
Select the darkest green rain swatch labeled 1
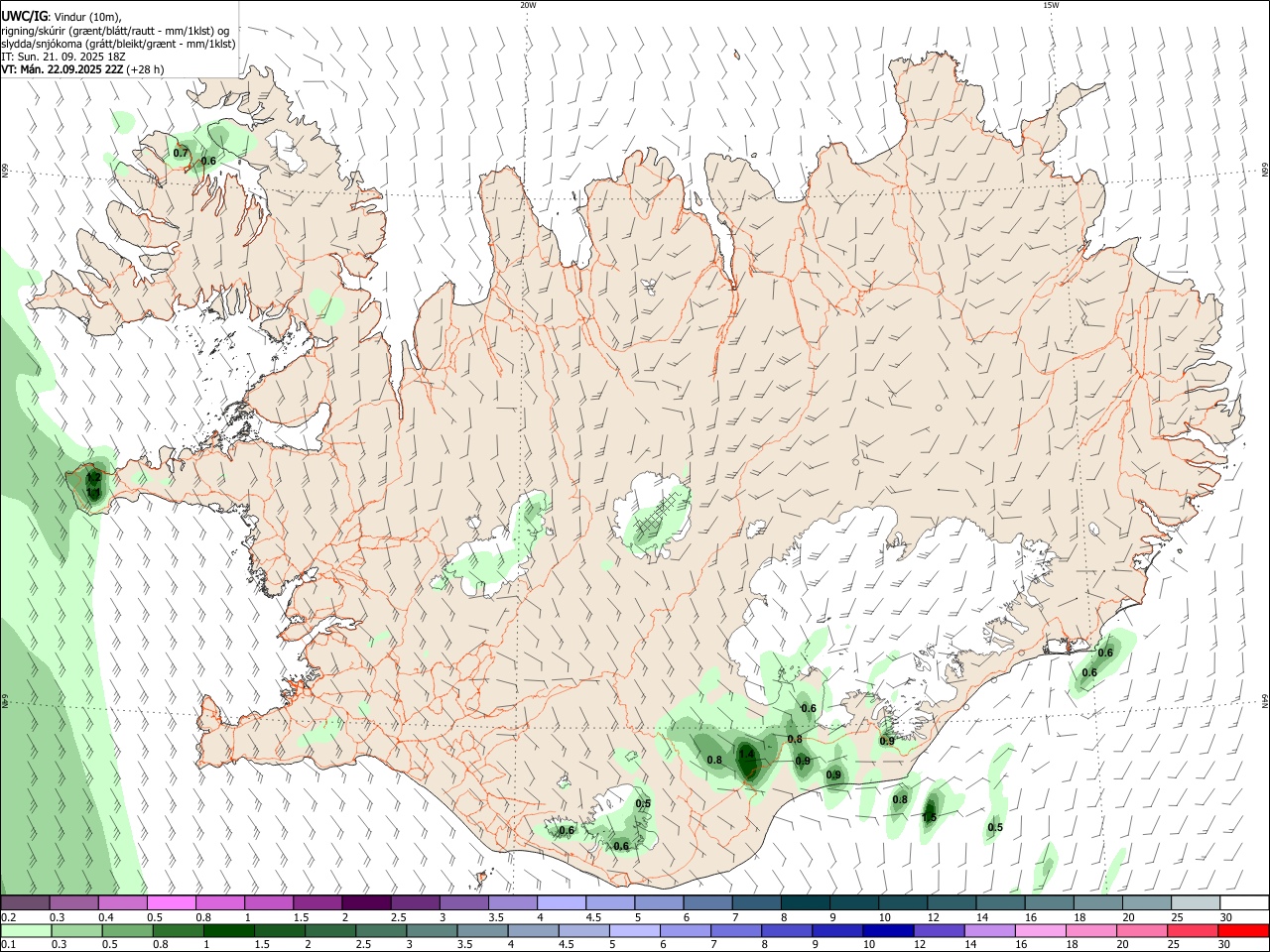[229, 930]
